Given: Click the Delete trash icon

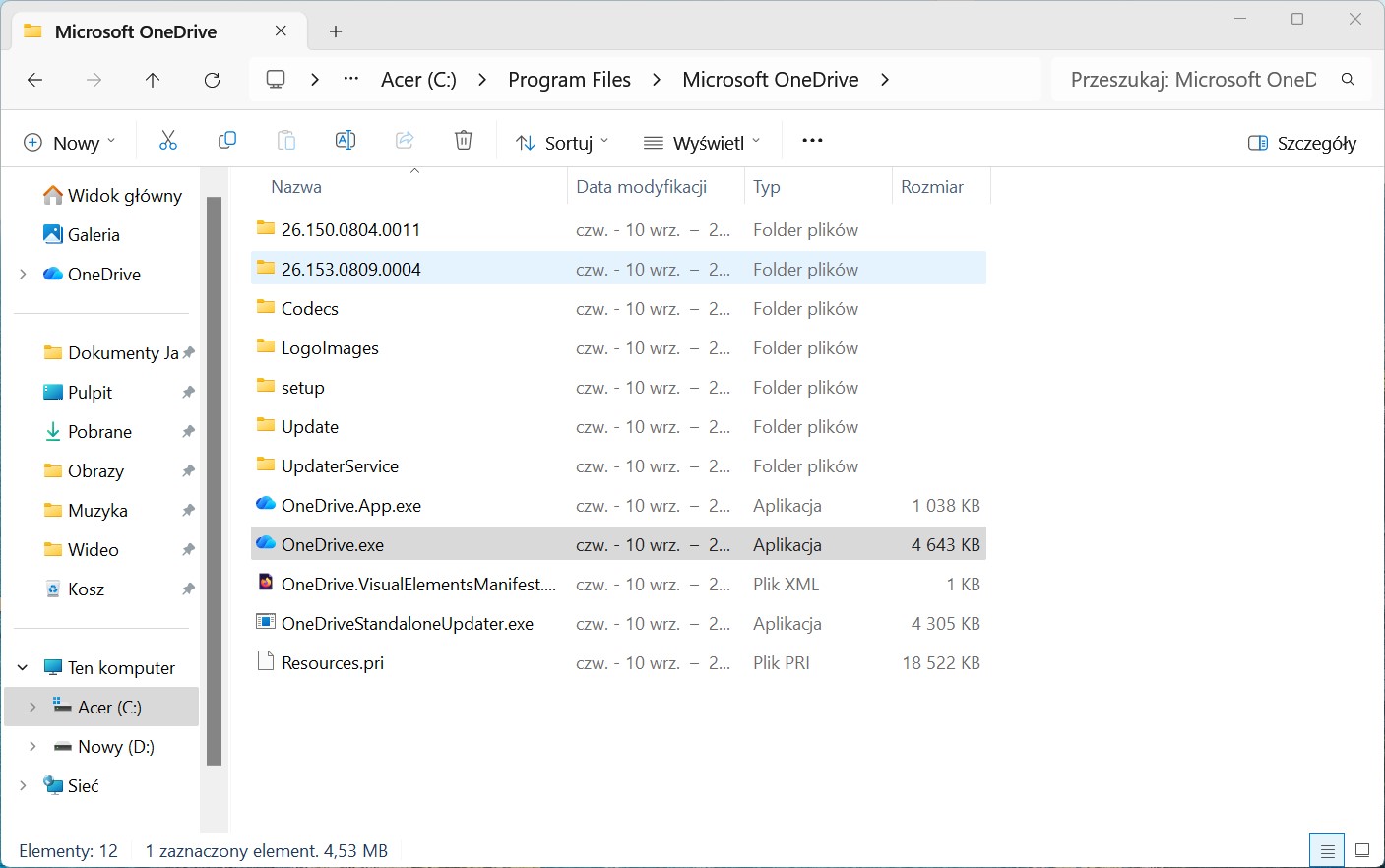Looking at the screenshot, I should click(464, 141).
